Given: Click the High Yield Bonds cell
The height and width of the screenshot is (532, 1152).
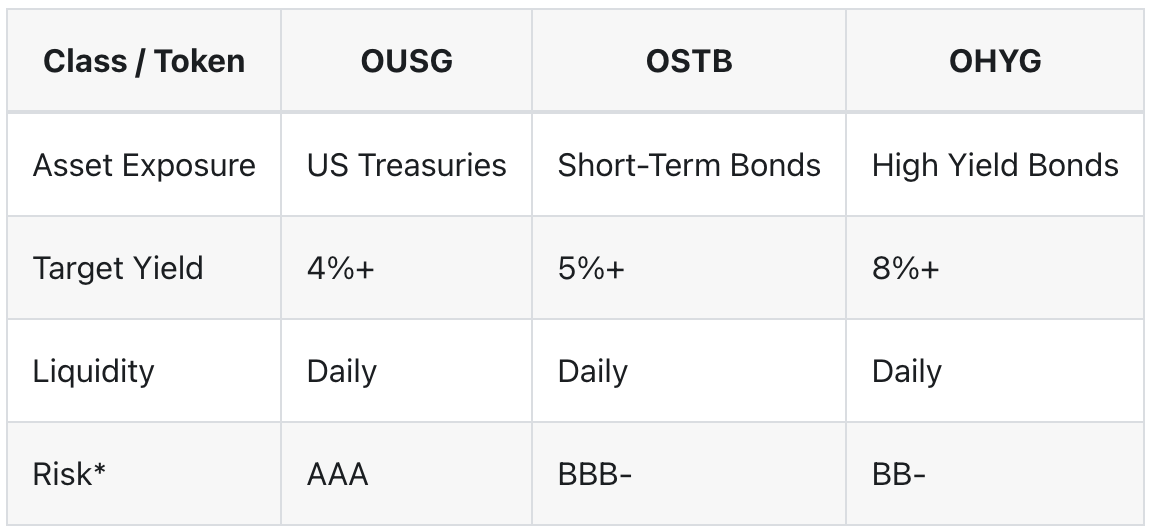Looking at the screenshot, I should coord(995,165).
